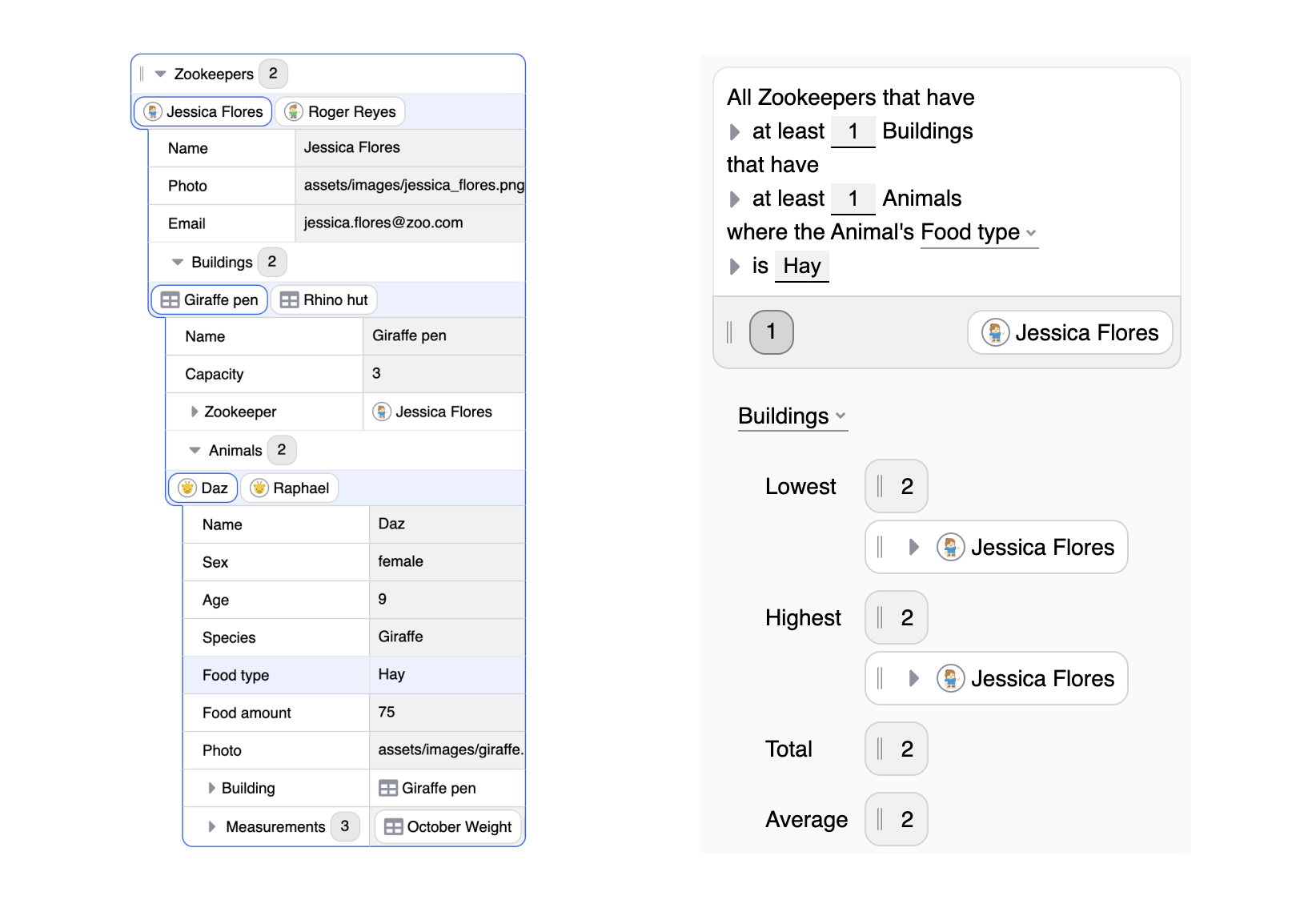This screenshot has width=1316, height=908.
Task: Click Jessica Flores avatar icon in Zookeepers tabs
Action: [x=153, y=112]
